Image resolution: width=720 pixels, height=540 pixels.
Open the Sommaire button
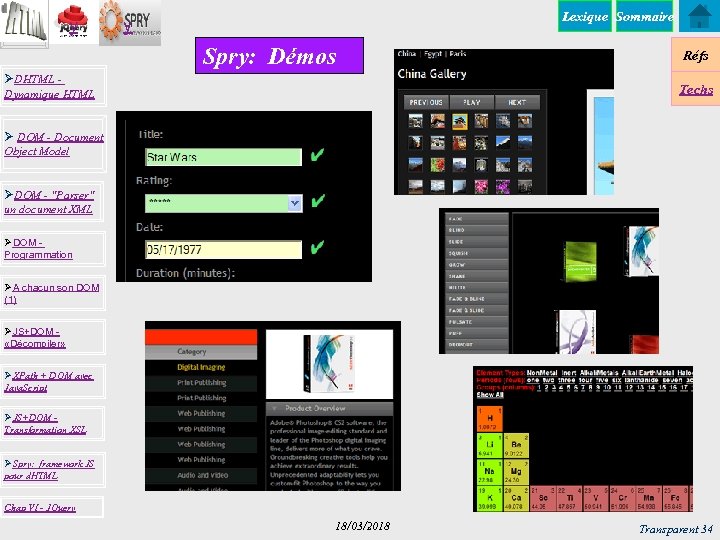click(x=644, y=17)
